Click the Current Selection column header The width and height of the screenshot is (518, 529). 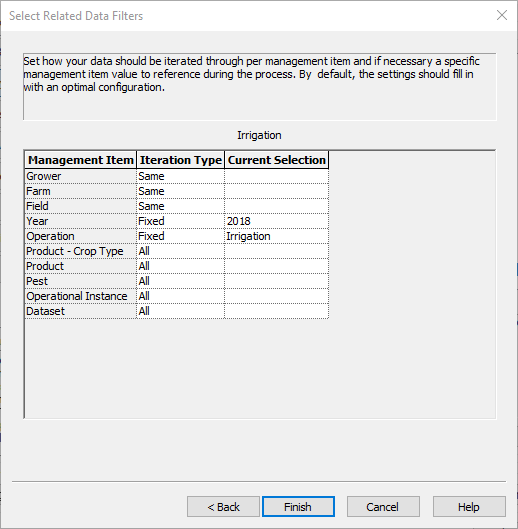tap(276, 160)
